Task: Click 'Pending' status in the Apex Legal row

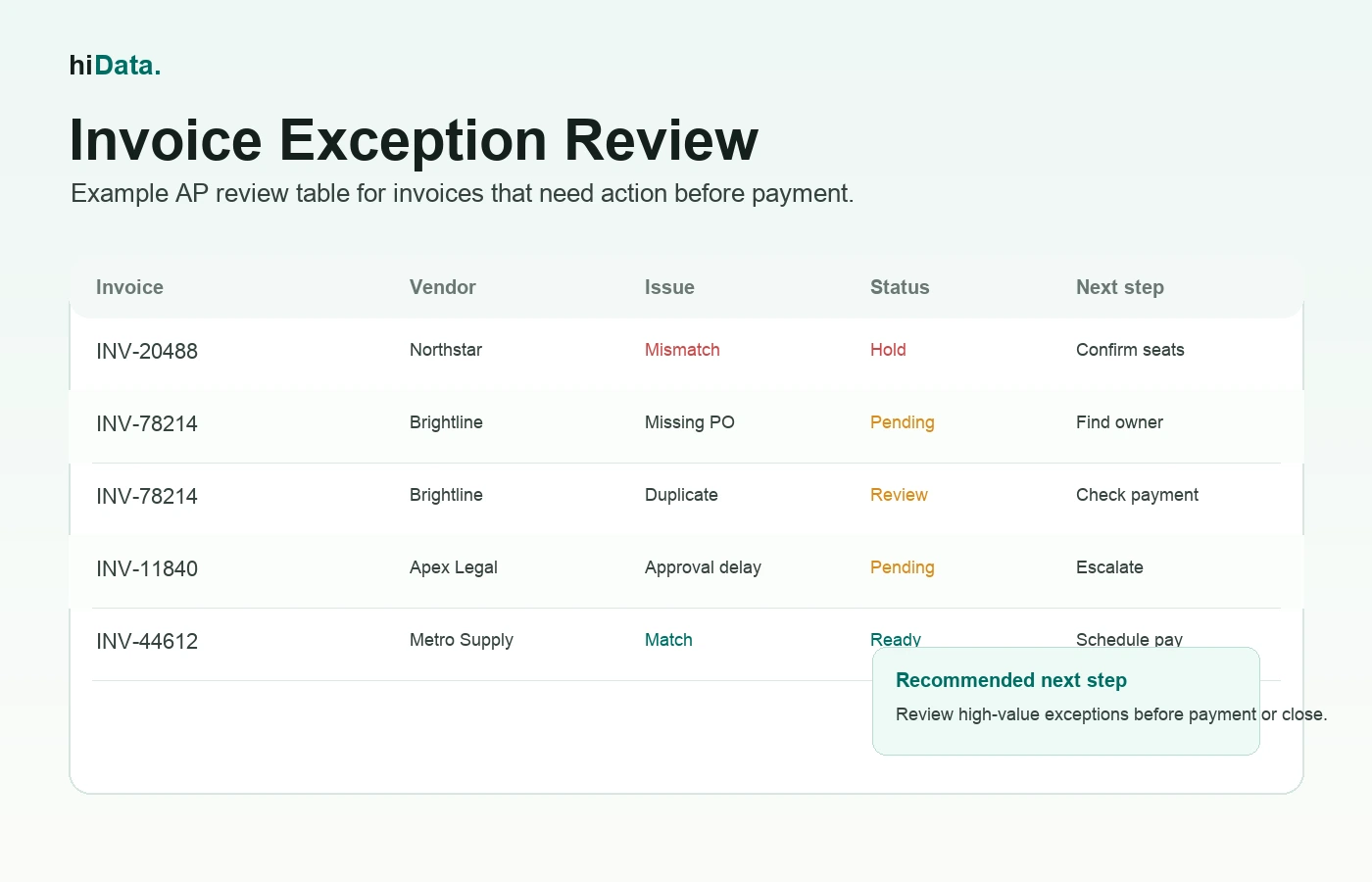Action: pos(903,567)
